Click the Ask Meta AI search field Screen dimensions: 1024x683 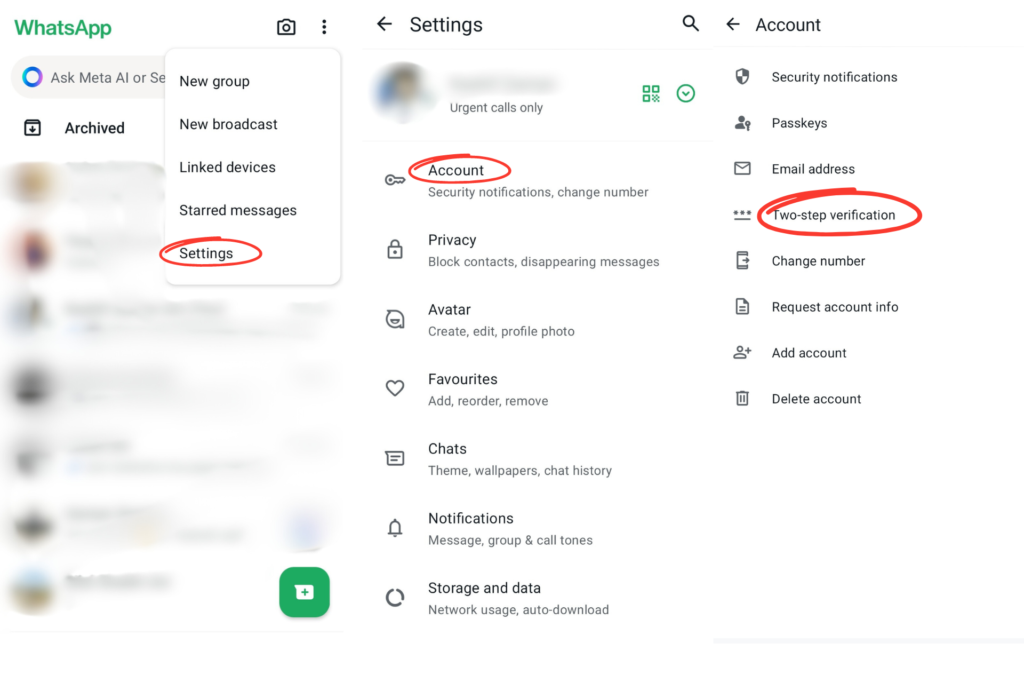pos(89,77)
